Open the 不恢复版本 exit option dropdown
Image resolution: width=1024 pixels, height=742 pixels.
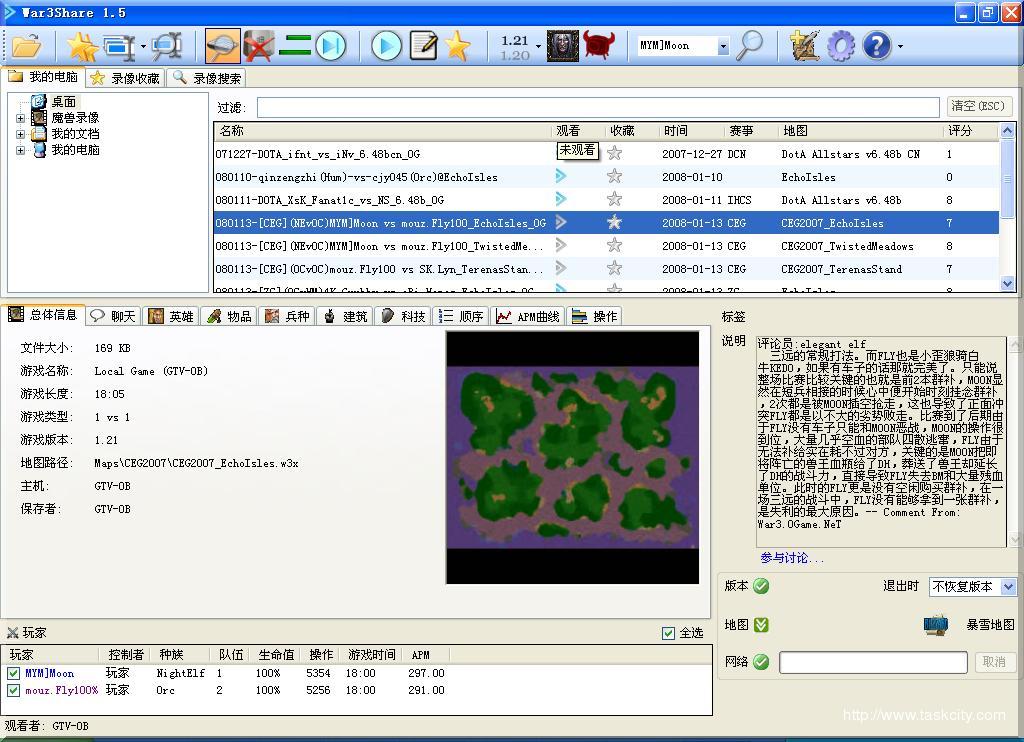coord(1007,587)
